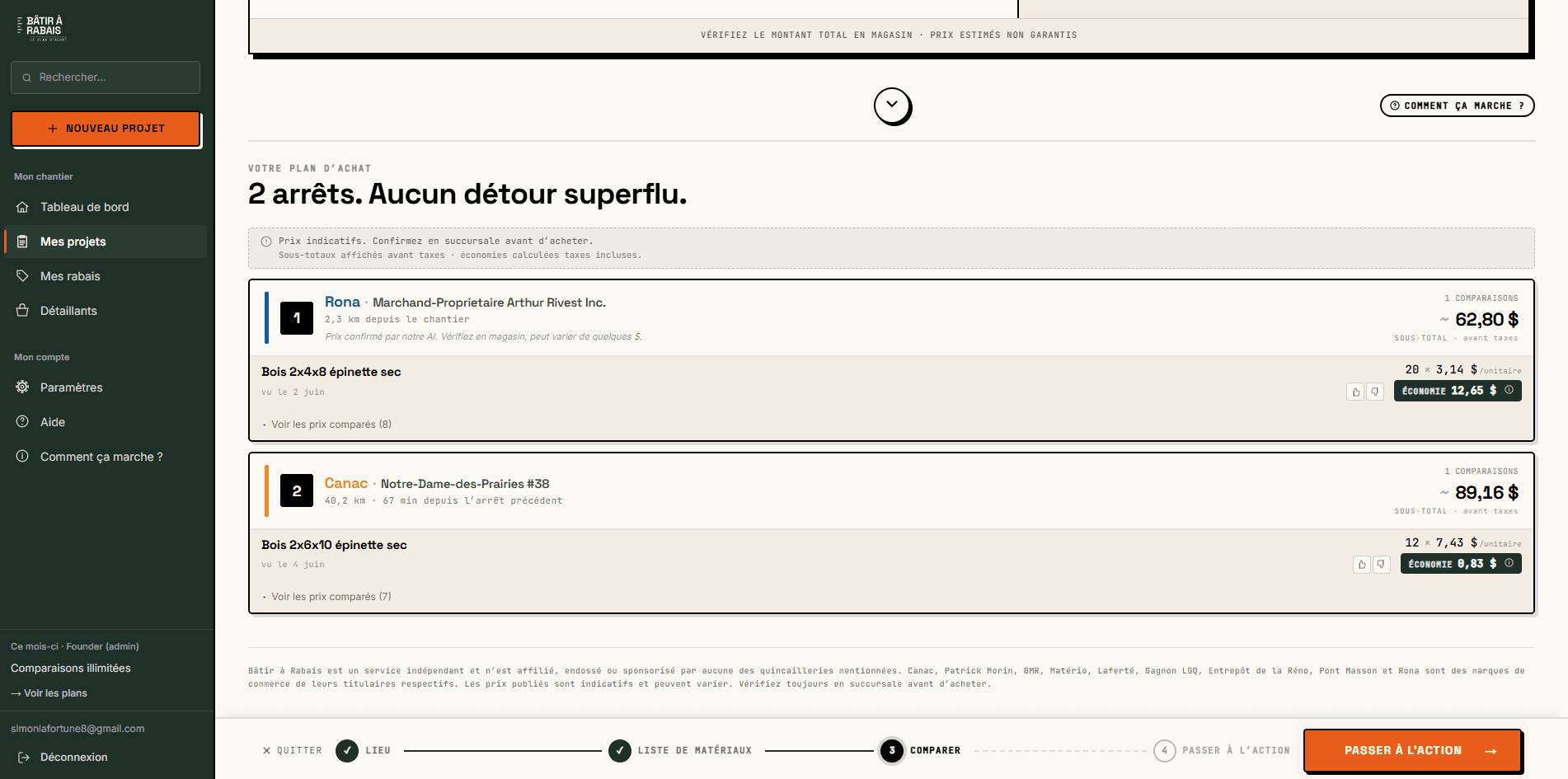Click the gear icon for Paramètres

[x=22, y=387]
